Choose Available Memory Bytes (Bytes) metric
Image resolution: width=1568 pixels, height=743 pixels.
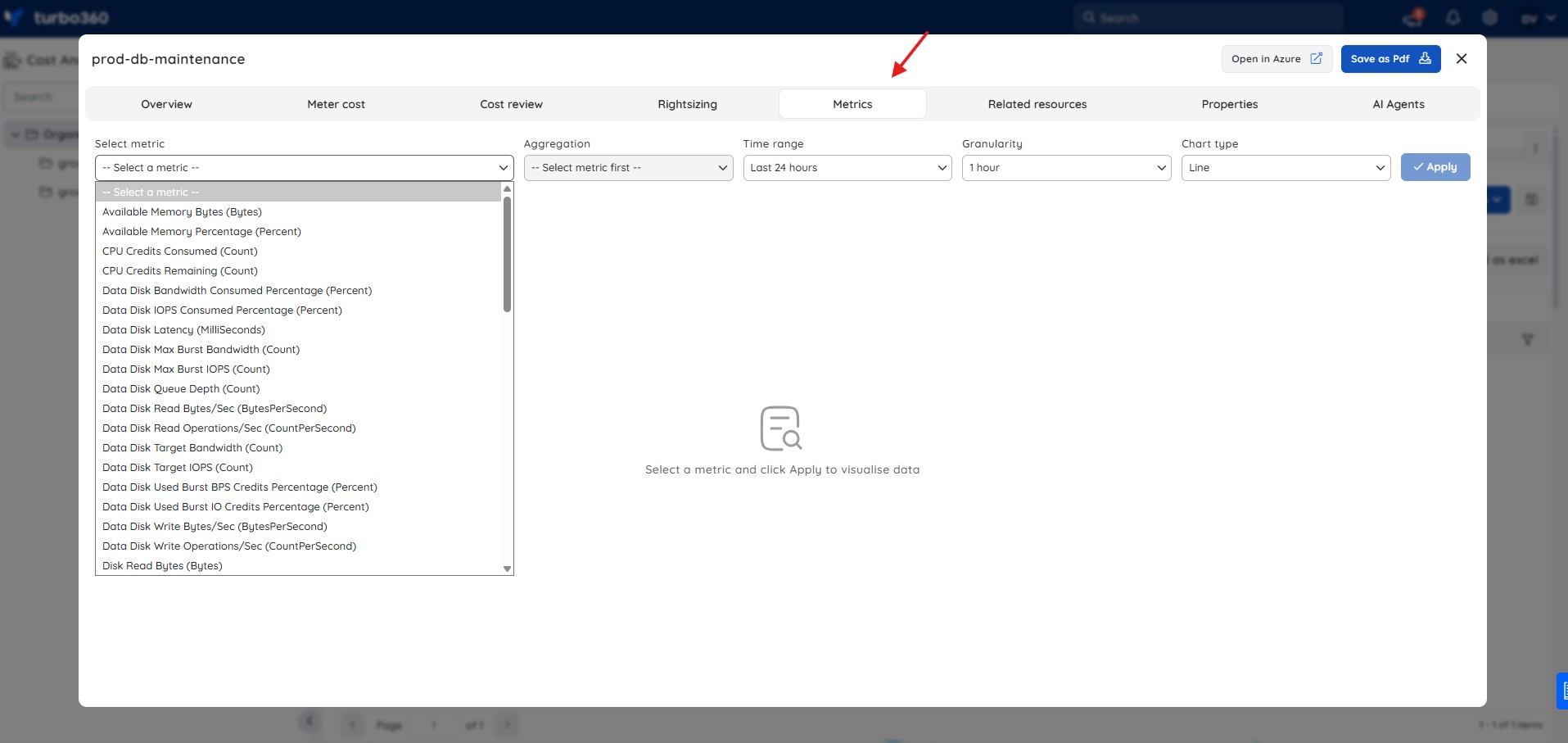tap(298, 212)
